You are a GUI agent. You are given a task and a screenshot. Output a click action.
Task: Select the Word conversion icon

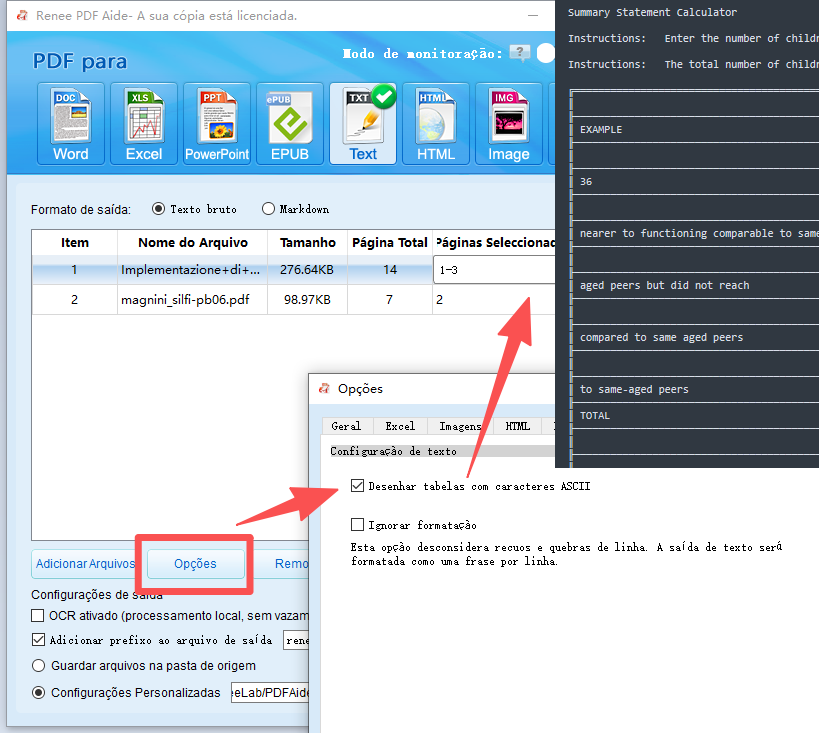click(69, 120)
